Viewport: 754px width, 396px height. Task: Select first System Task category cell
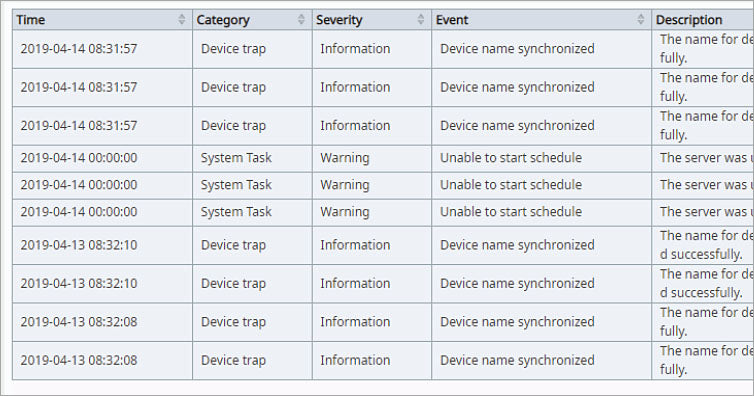pyautogui.click(x=252, y=158)
